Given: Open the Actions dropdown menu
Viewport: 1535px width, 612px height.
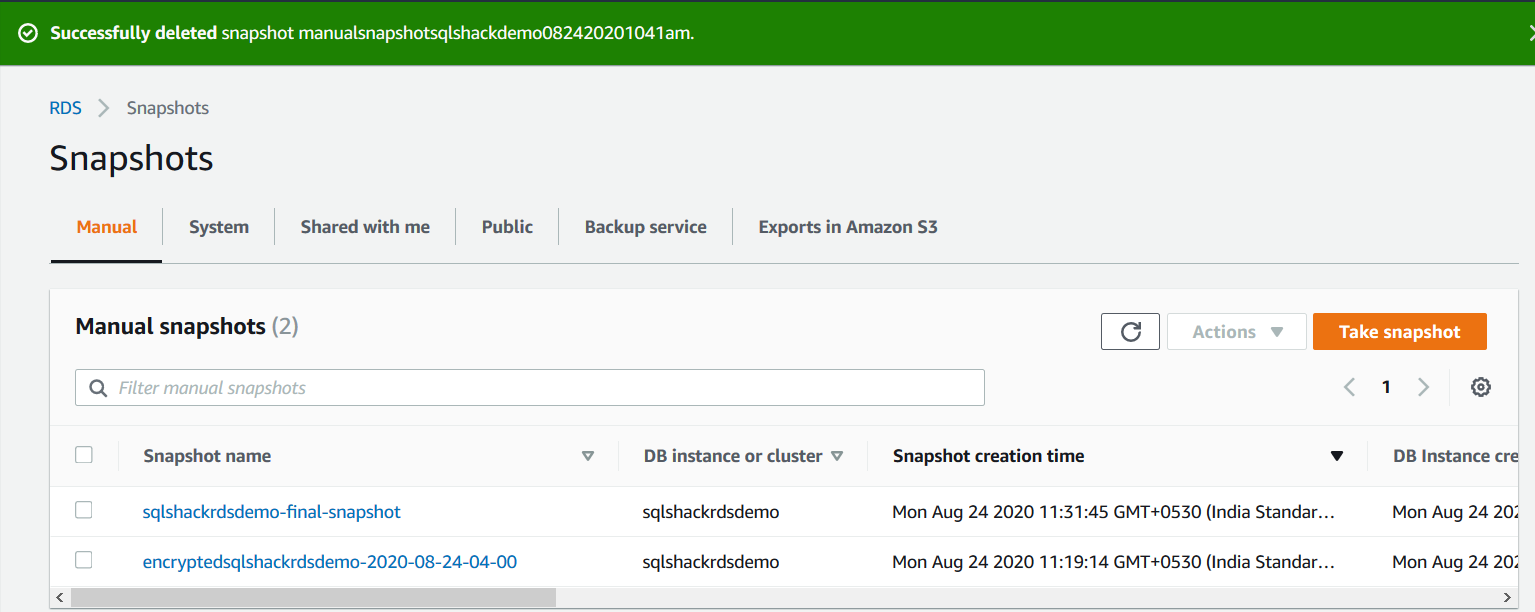Looking at the screenshot, I should tap(1236, 332).
